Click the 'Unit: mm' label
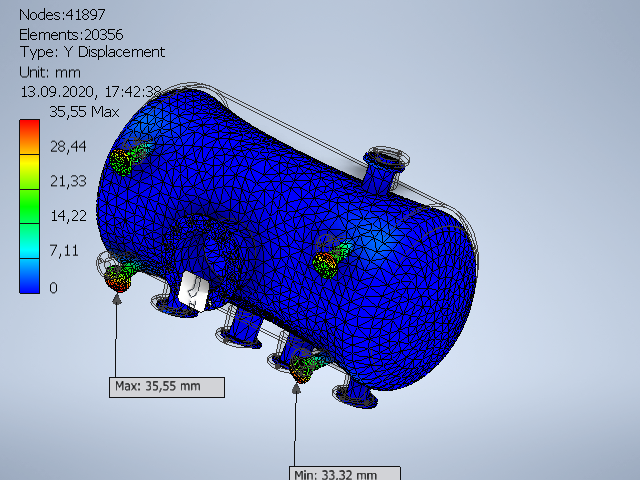Screen dimensions: 640x480 coord(50,73)
